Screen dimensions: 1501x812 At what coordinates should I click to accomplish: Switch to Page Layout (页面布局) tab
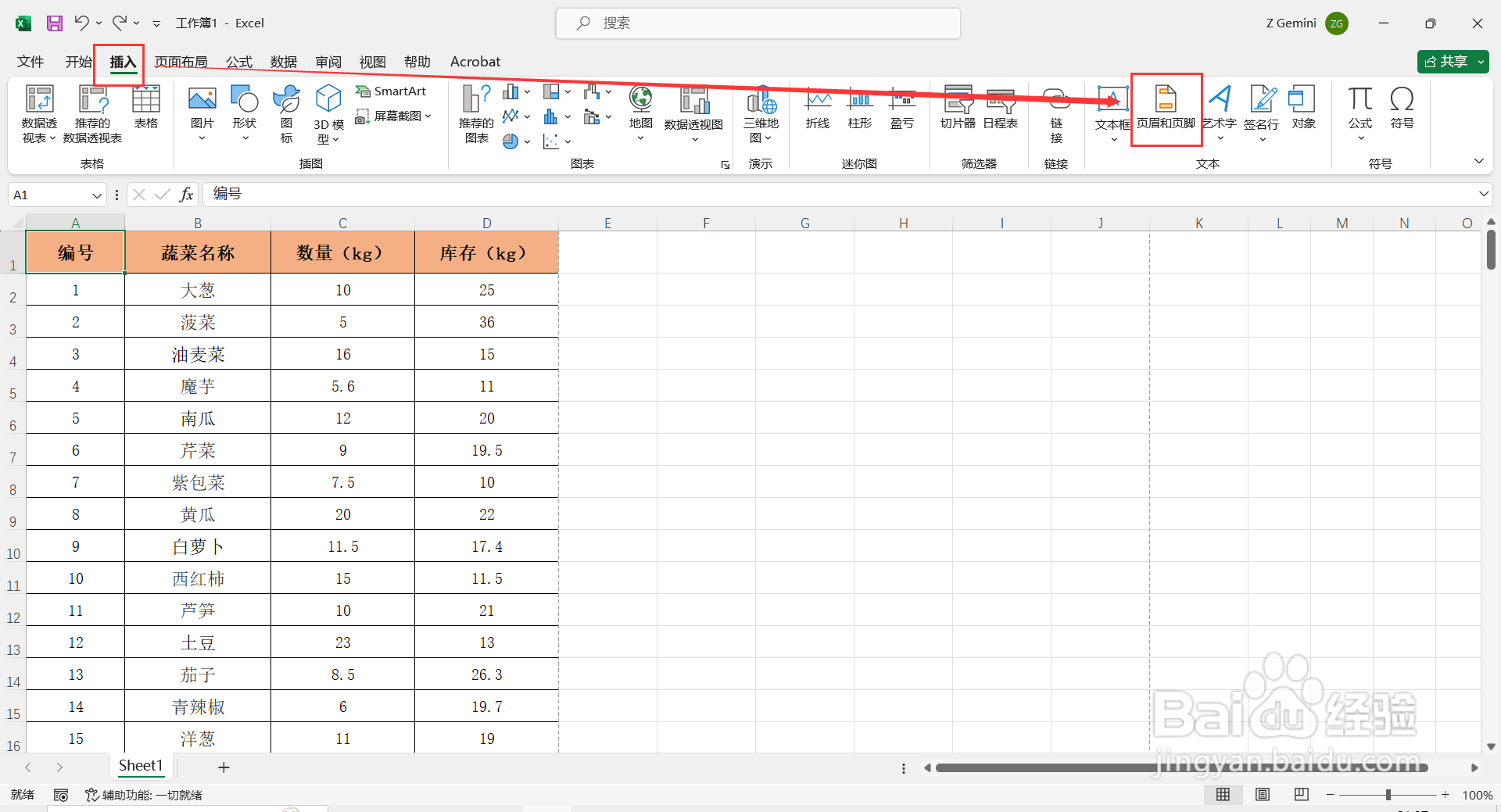[x=181, y=62]
